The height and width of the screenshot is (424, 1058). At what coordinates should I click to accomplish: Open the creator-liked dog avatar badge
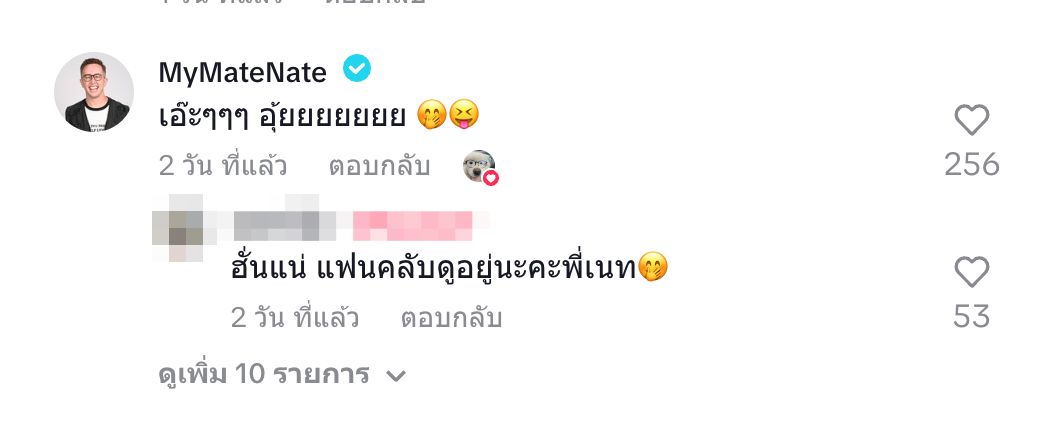tap(480, 167)
